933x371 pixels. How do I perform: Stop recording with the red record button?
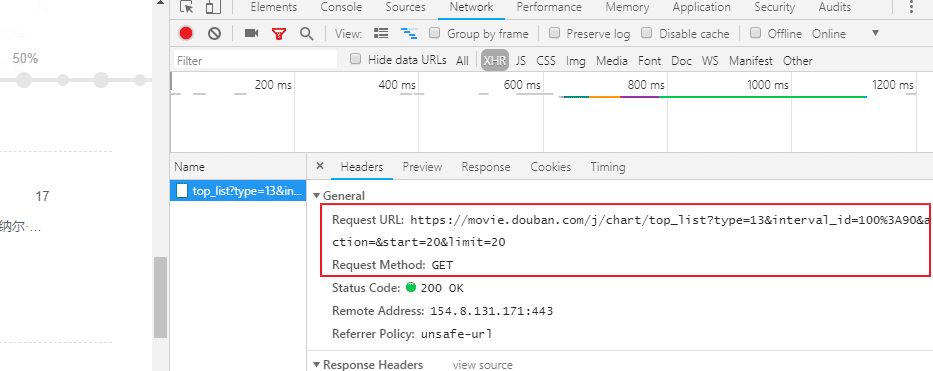pos(186,33)
